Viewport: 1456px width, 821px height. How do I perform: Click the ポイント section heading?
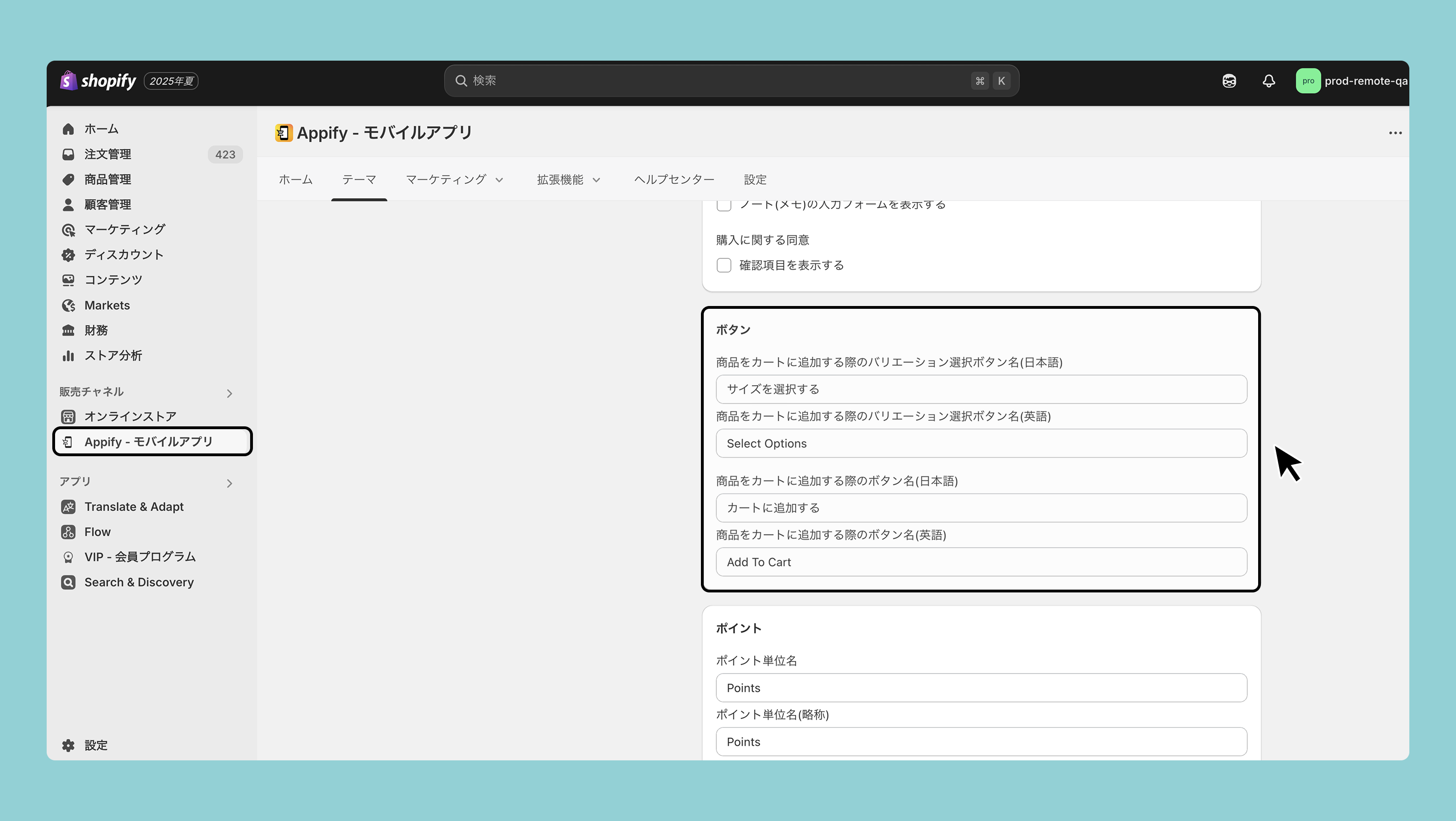(x=739, y=628)
